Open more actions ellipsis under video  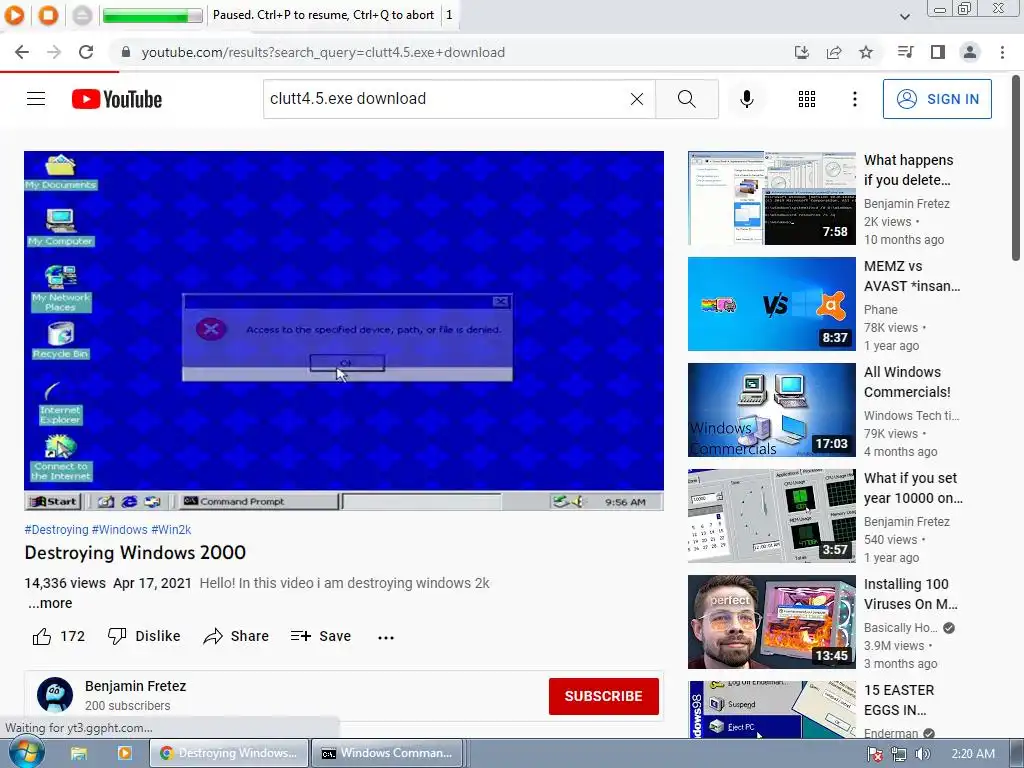pos(386,637)
